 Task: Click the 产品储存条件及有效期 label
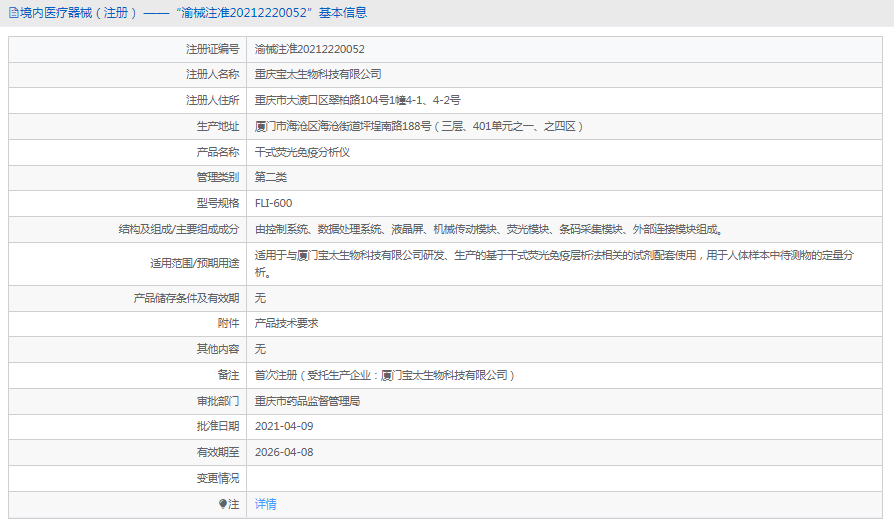tap(186, 298)
